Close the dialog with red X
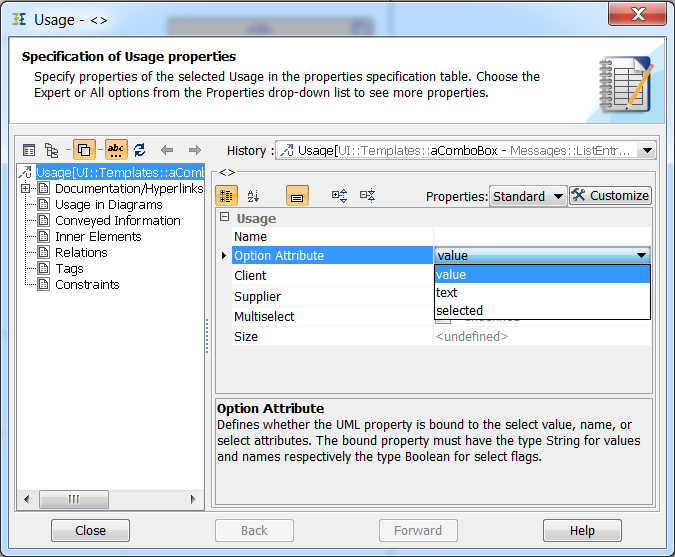675x557 pixels. (x=637, y=14)
